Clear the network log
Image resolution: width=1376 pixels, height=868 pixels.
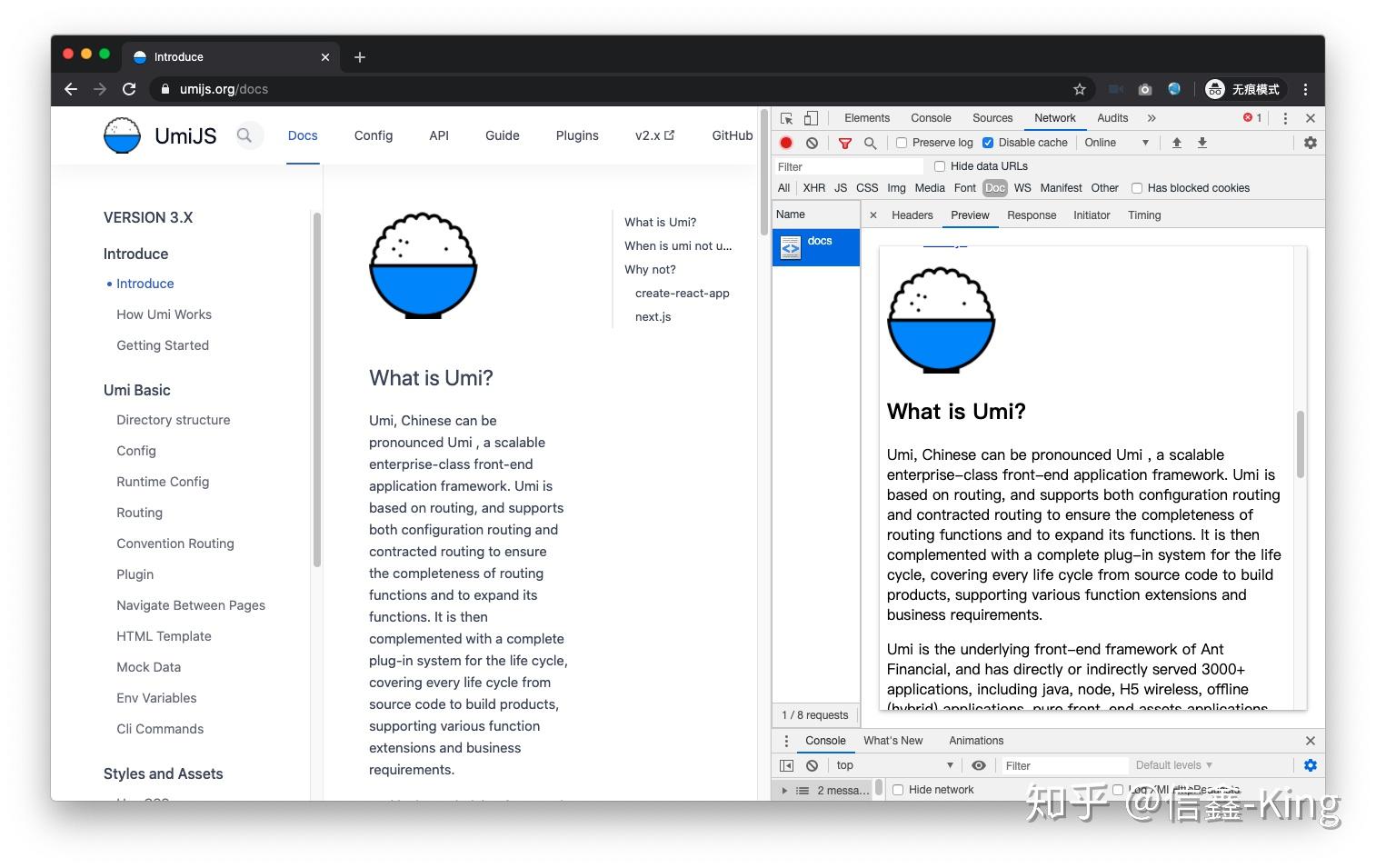point(812,143)
